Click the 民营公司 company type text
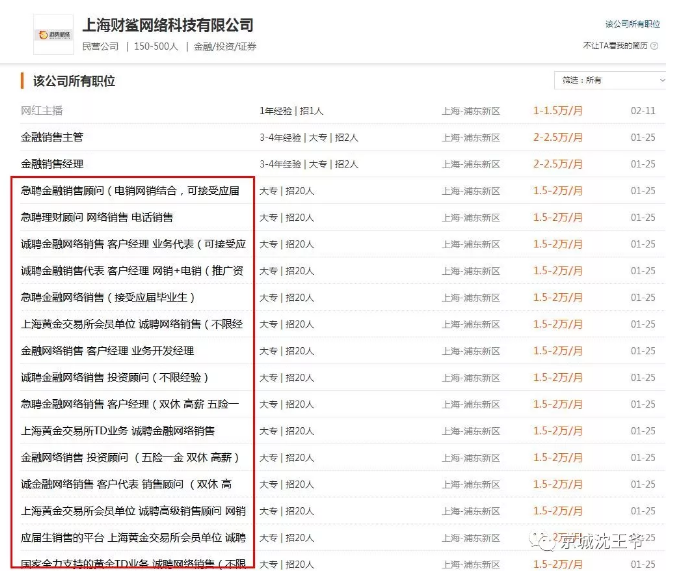 pos(100,46)
